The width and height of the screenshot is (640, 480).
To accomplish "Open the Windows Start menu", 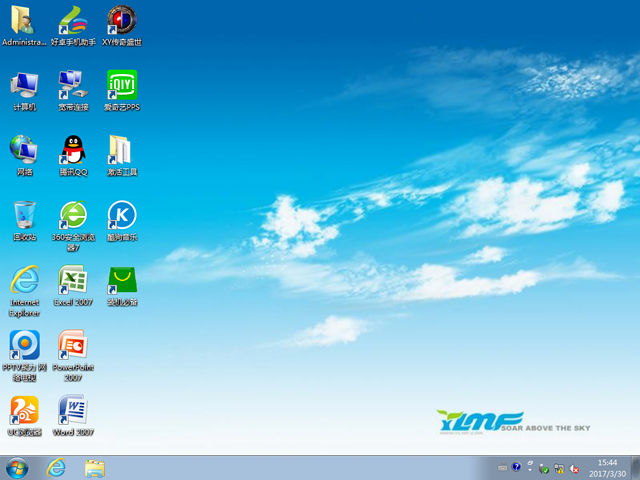I will 17,467.
